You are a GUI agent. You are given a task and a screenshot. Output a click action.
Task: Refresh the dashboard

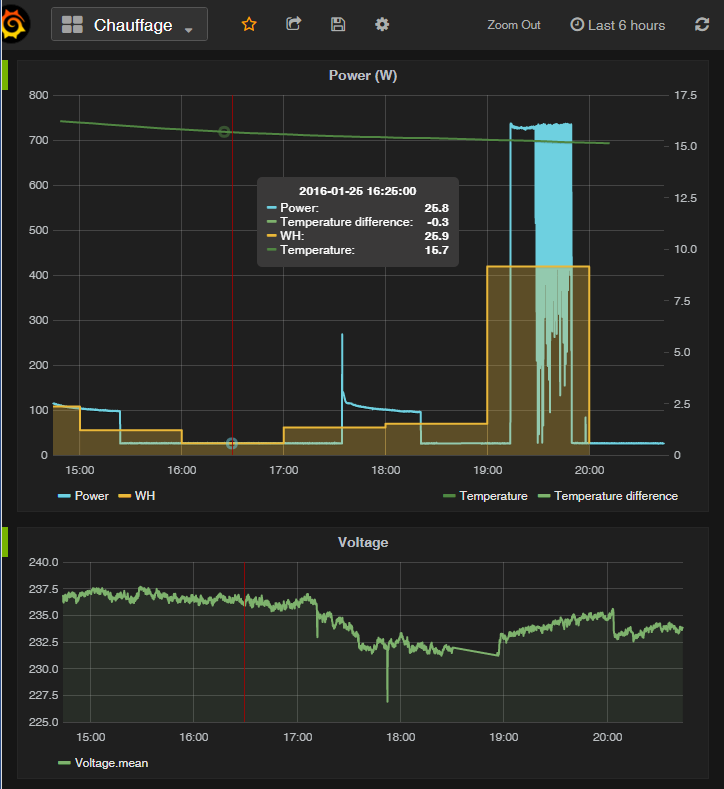(x=702, y=24)
